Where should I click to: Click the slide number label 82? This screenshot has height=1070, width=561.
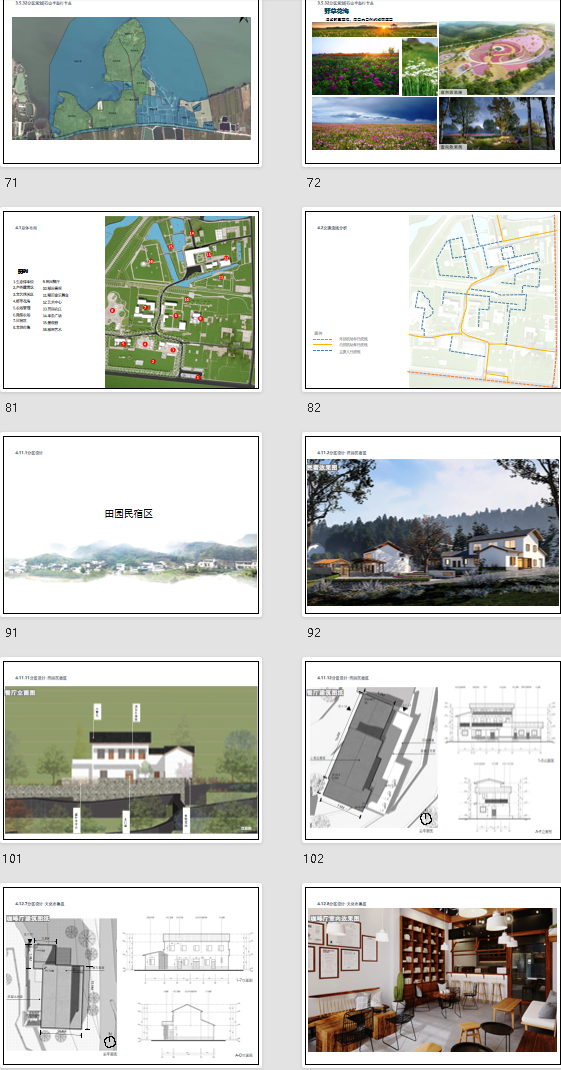313,407
